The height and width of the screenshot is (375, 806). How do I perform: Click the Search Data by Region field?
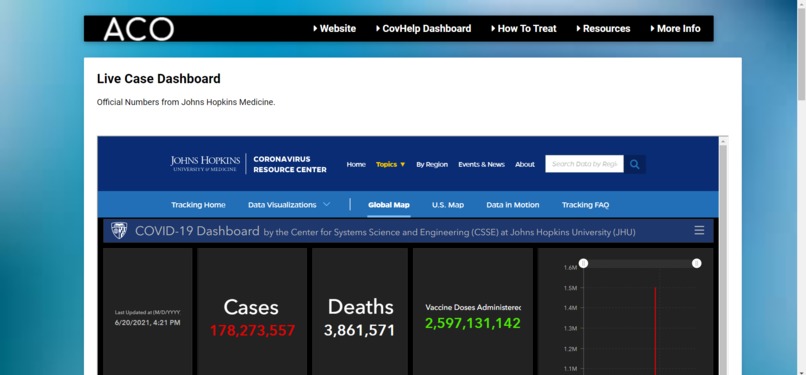[x=584, y=164]
